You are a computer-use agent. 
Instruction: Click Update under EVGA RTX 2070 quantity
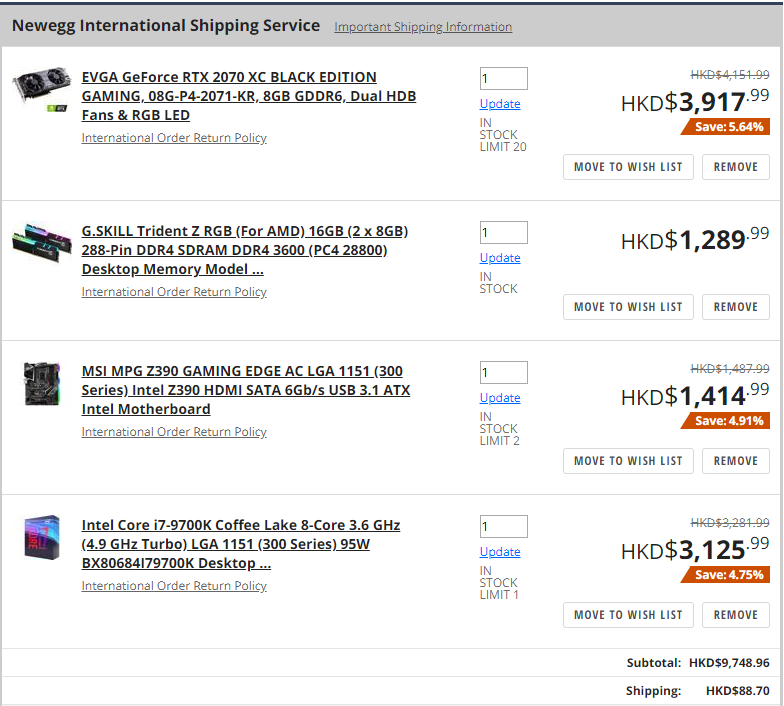pyautogui.click(x=500, y=104)
